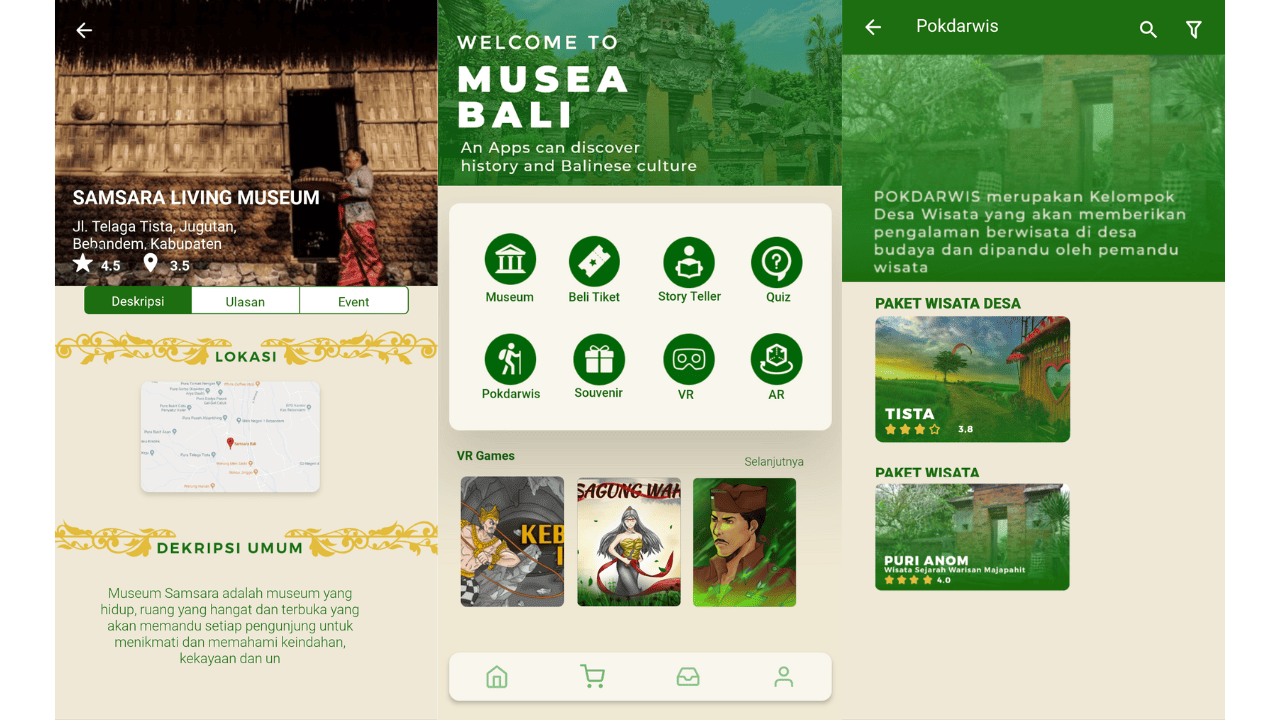The image size is (1280, 720).
Task: Select the Deskripsi tab
Action: [x=138, y=301]
